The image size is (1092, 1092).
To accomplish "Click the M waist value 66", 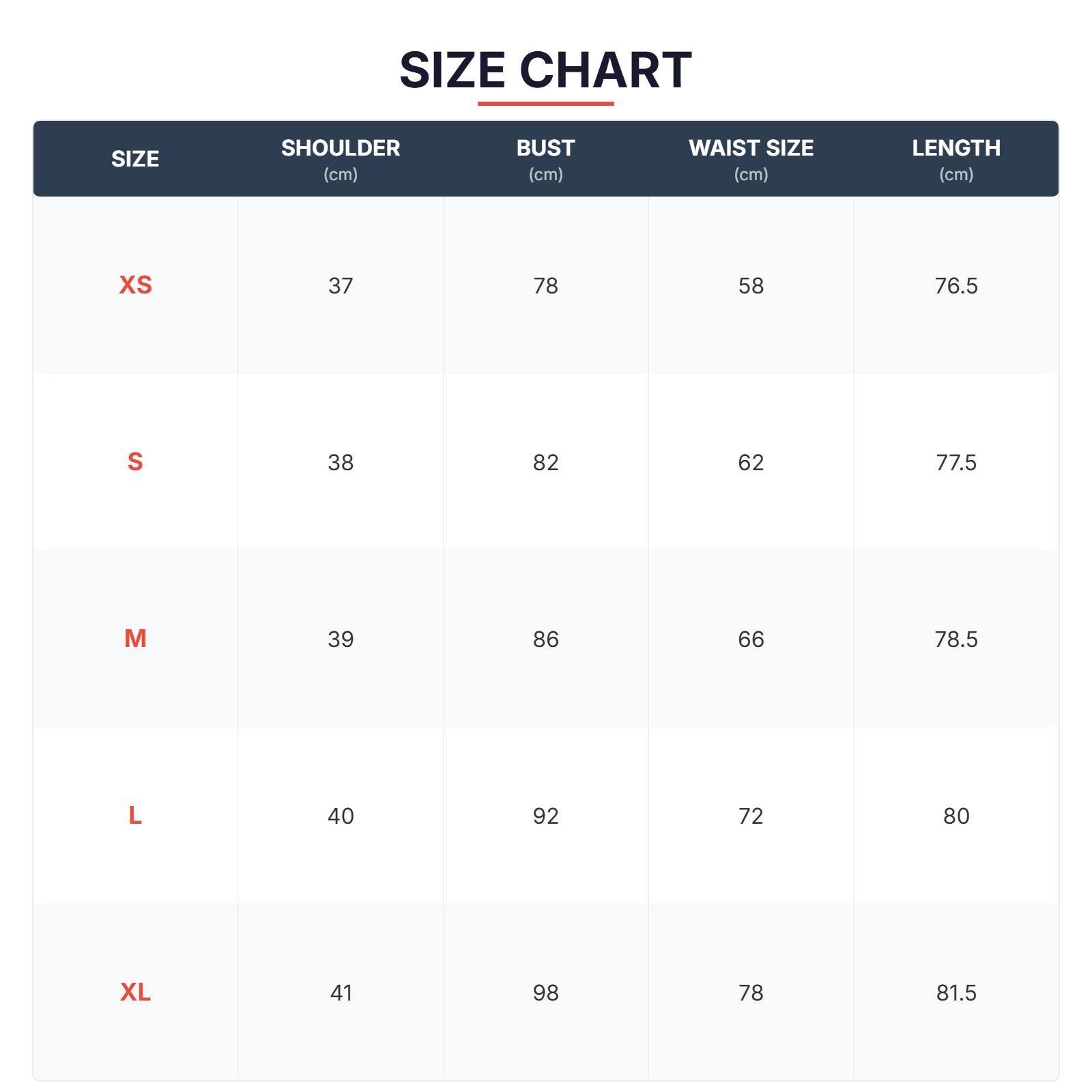I will [x=751, y=640].
